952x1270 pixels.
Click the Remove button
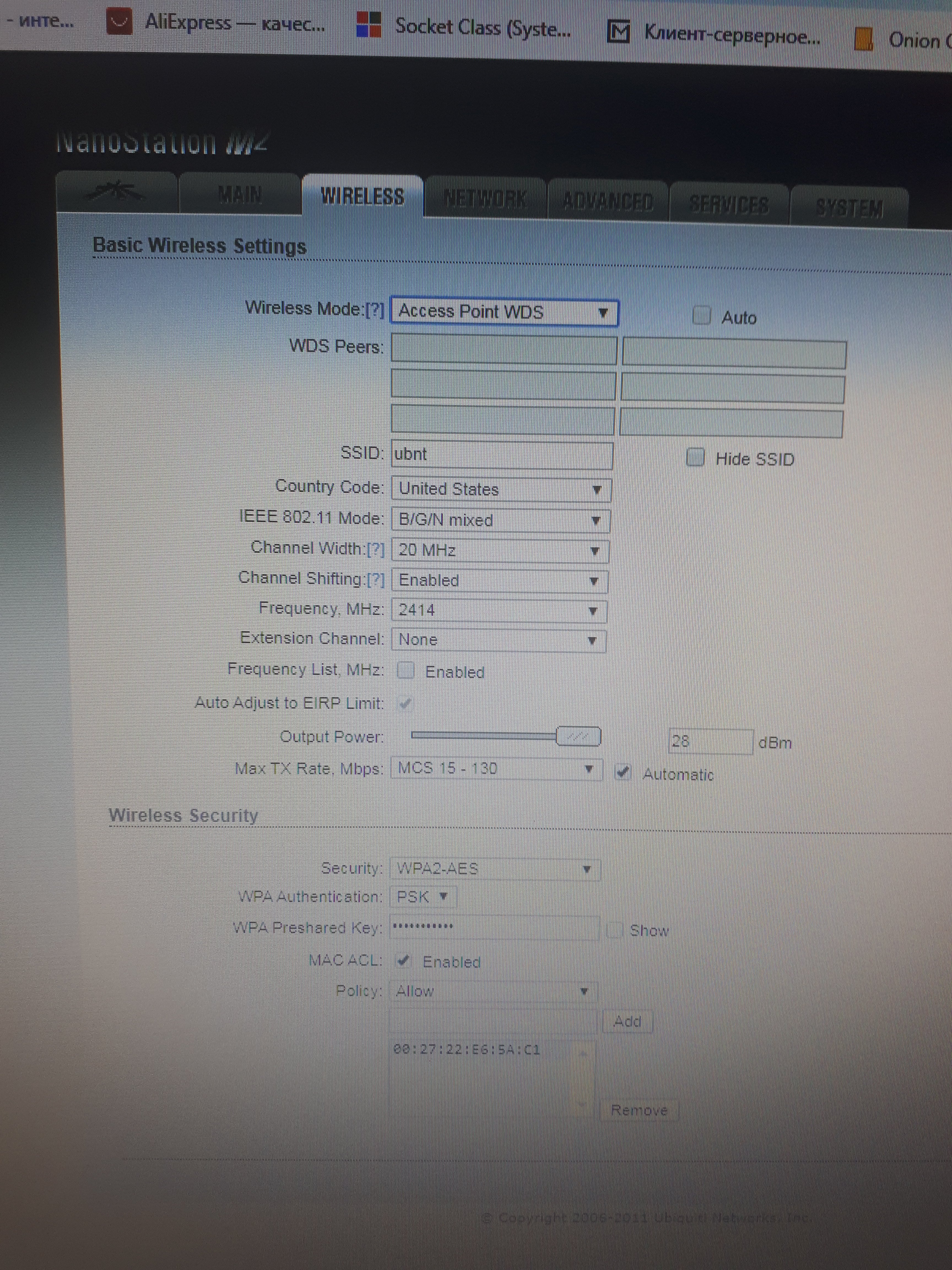[x=639, y=1110]
